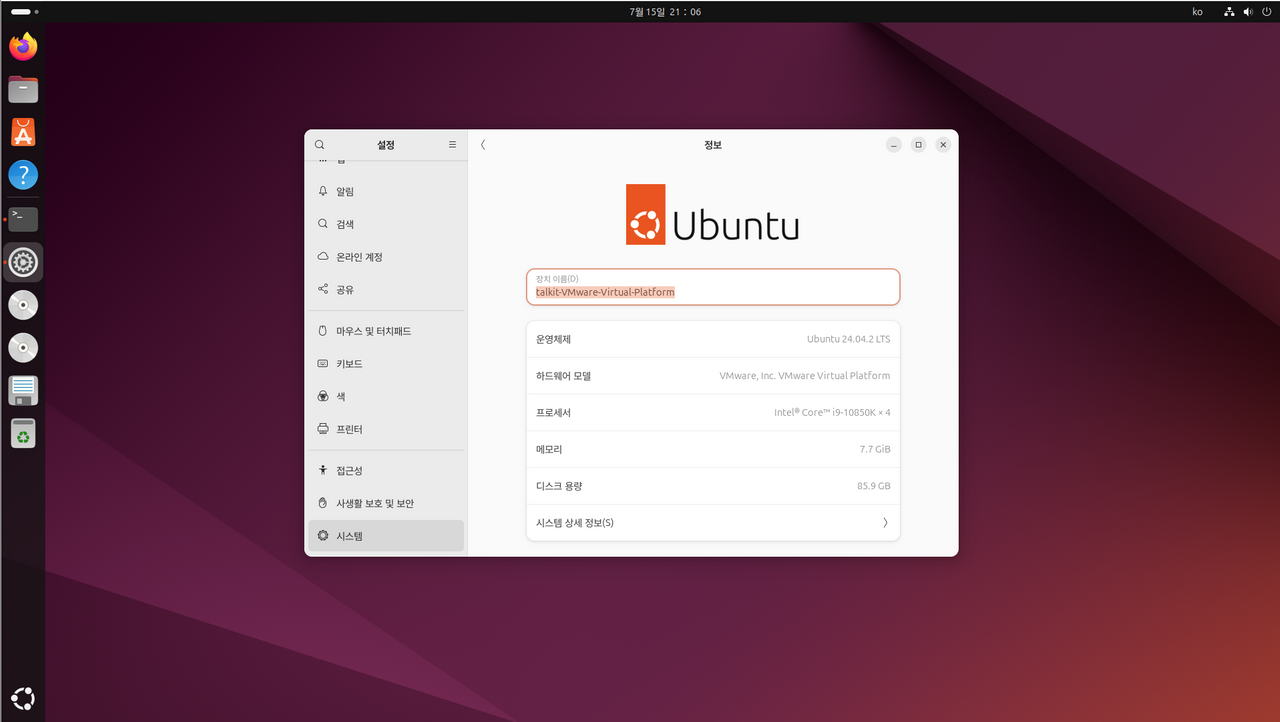Open Terminal from the dock

point(23,218)
